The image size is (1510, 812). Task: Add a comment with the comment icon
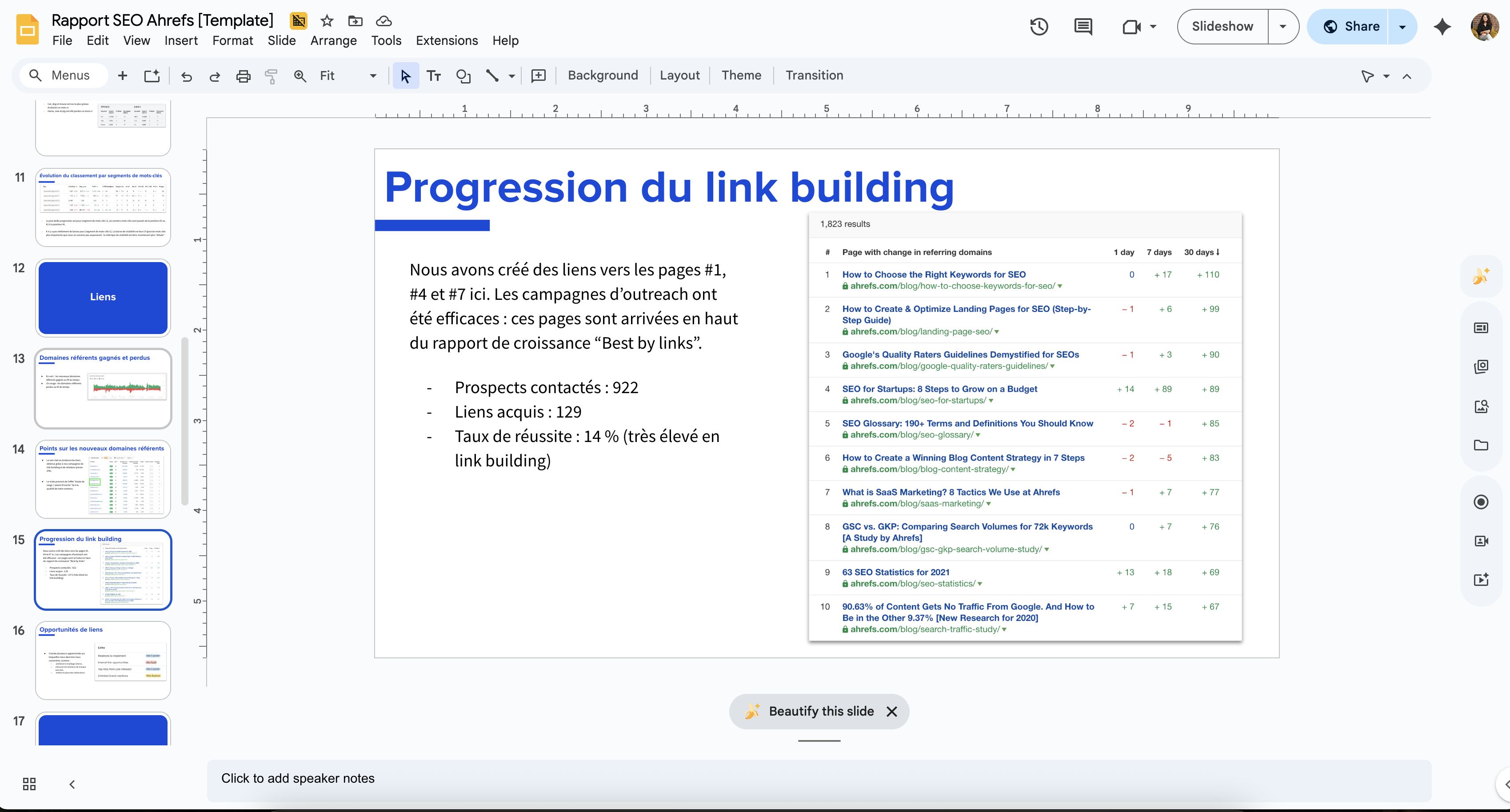(1082, 26)
